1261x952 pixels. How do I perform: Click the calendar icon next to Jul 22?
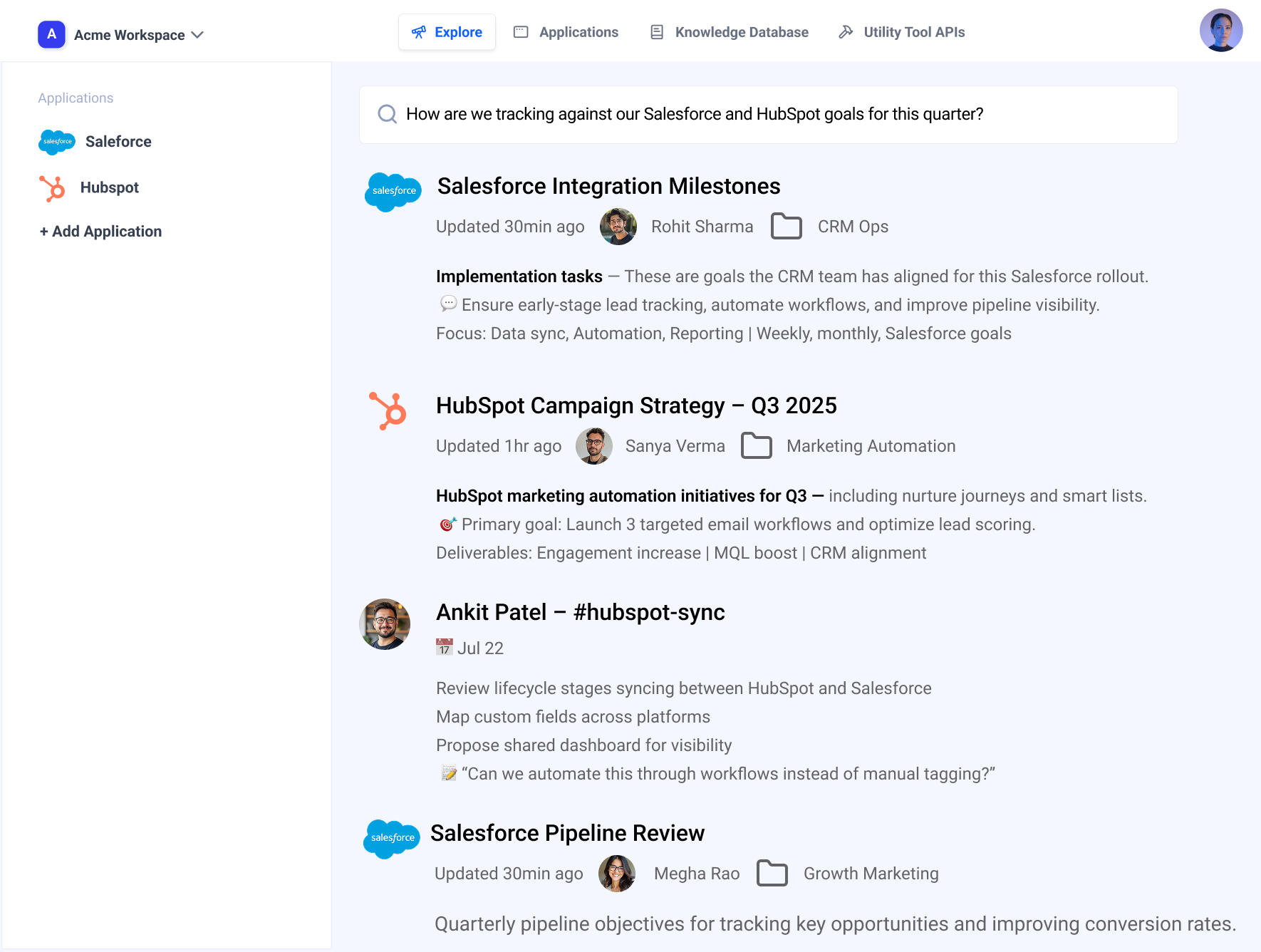pos(445,647)
